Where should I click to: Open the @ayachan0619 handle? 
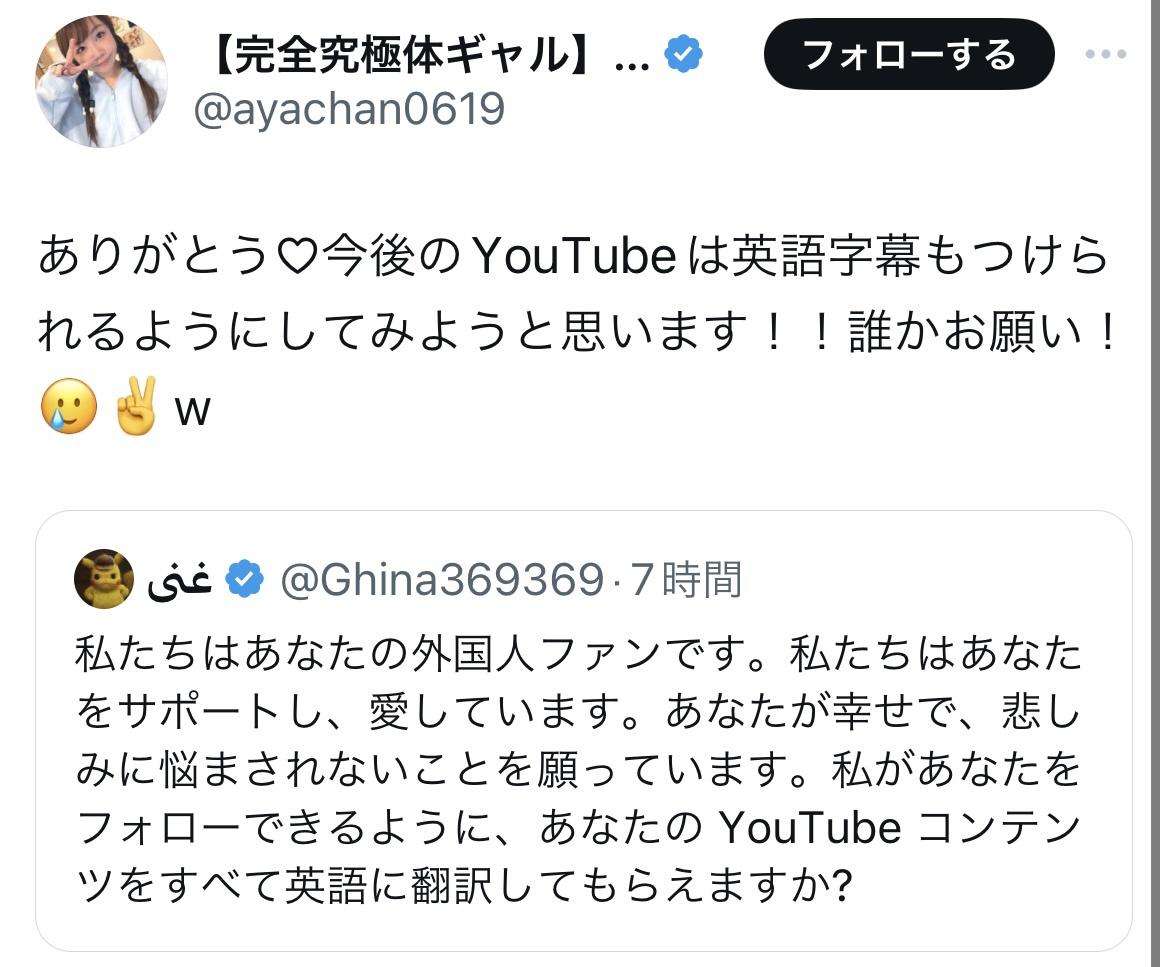(x=348, y=108)
